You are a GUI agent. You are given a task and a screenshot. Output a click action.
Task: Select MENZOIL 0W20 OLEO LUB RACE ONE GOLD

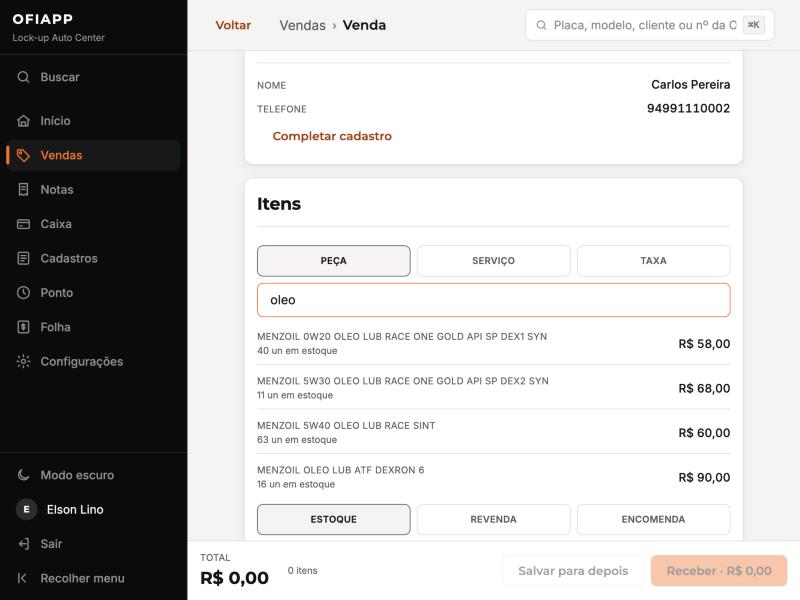coord(493,343)
